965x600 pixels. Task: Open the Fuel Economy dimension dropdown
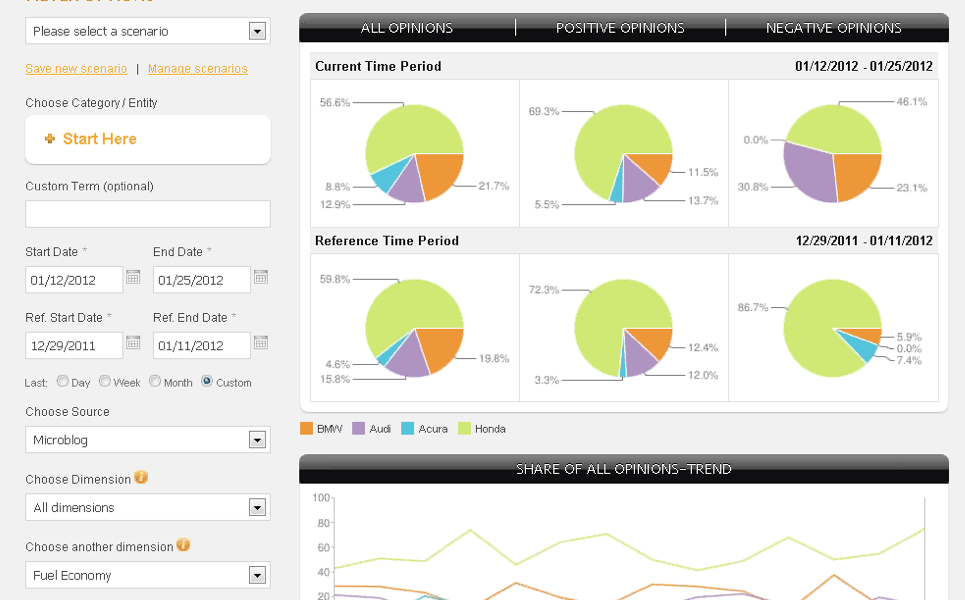click(257, 575)
